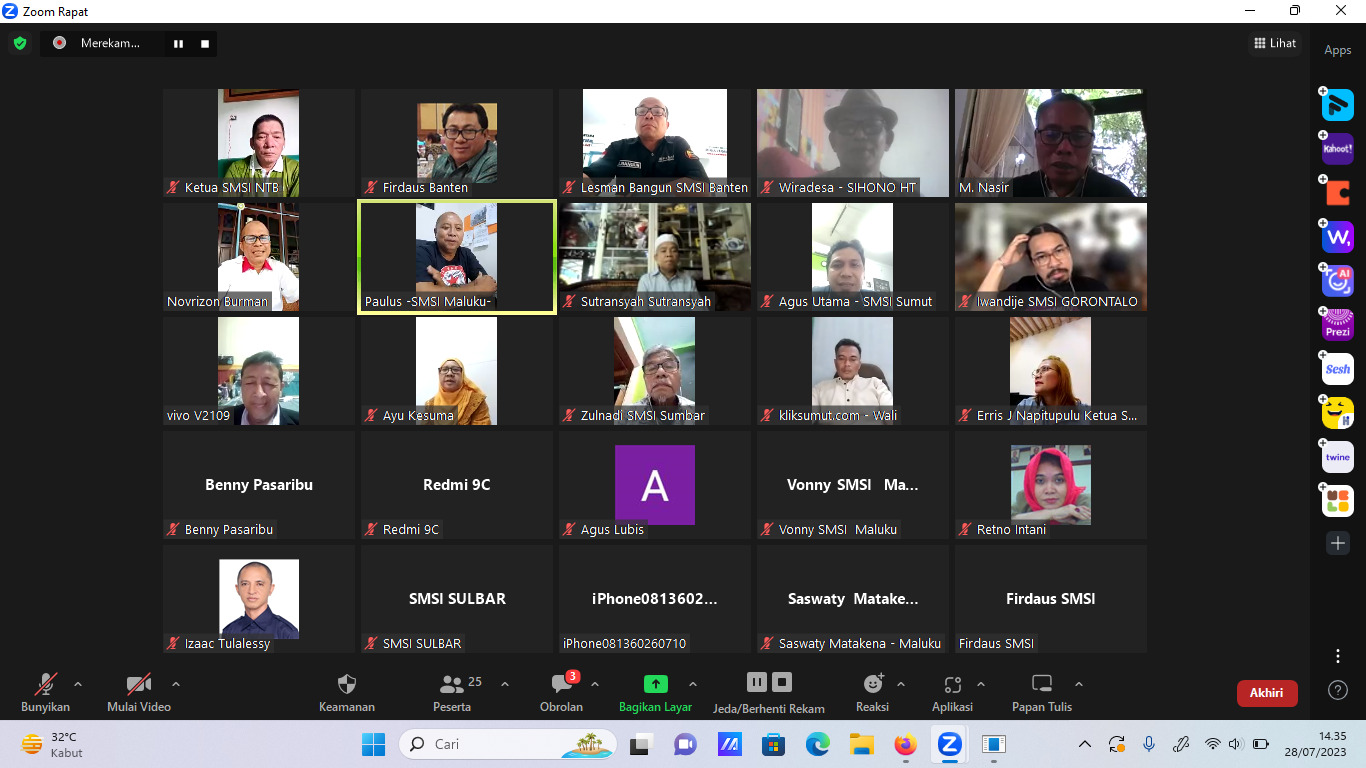Unmute microphone with Bunyikan button
The height and width of the screenshot is (768, 1366).
coord(46,685)
